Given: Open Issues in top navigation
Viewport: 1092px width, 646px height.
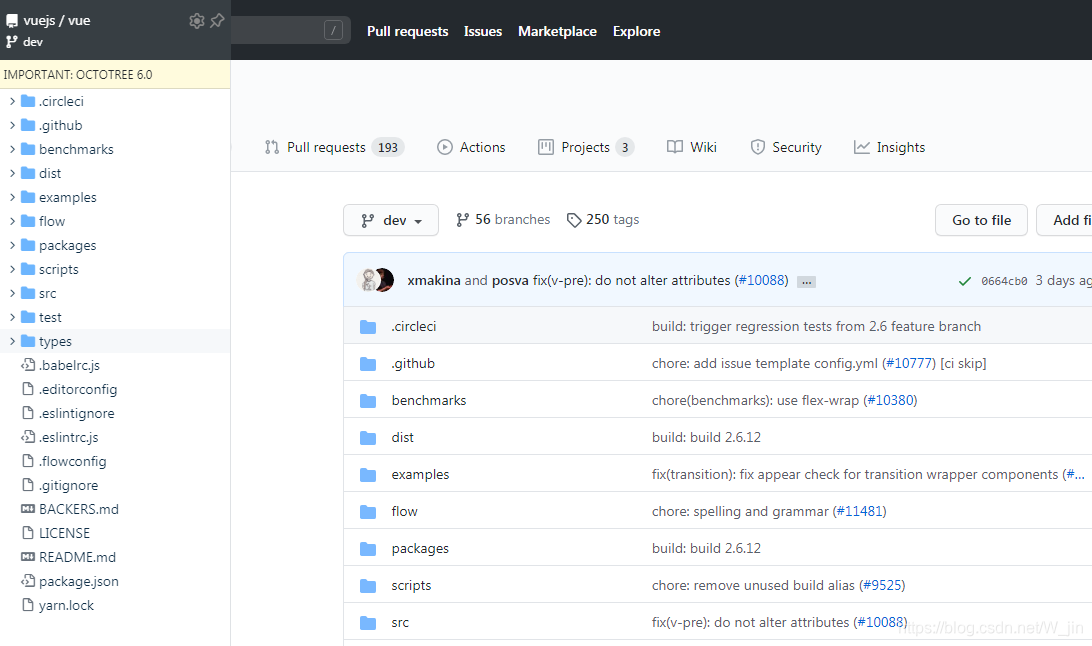Looking at the screenshot, I should pyautogui.click(x=483, y=31).
